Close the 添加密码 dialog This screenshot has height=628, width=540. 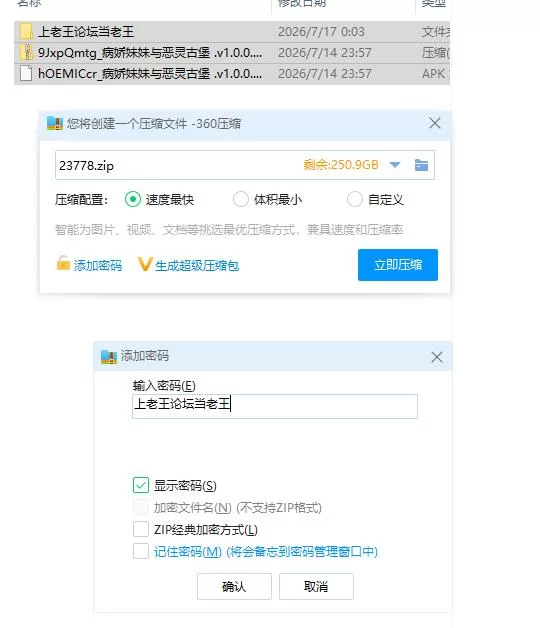437,357
